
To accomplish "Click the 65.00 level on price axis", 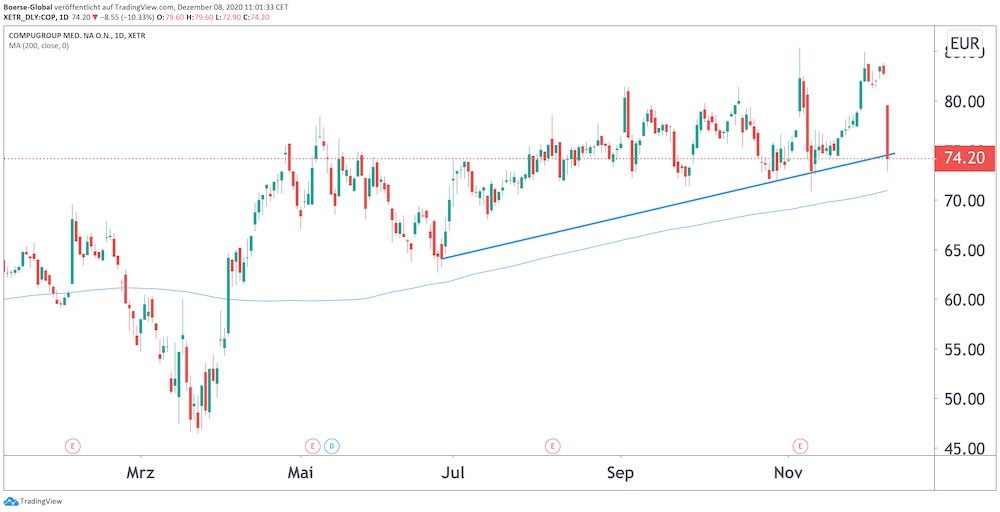I will [964, 250].
